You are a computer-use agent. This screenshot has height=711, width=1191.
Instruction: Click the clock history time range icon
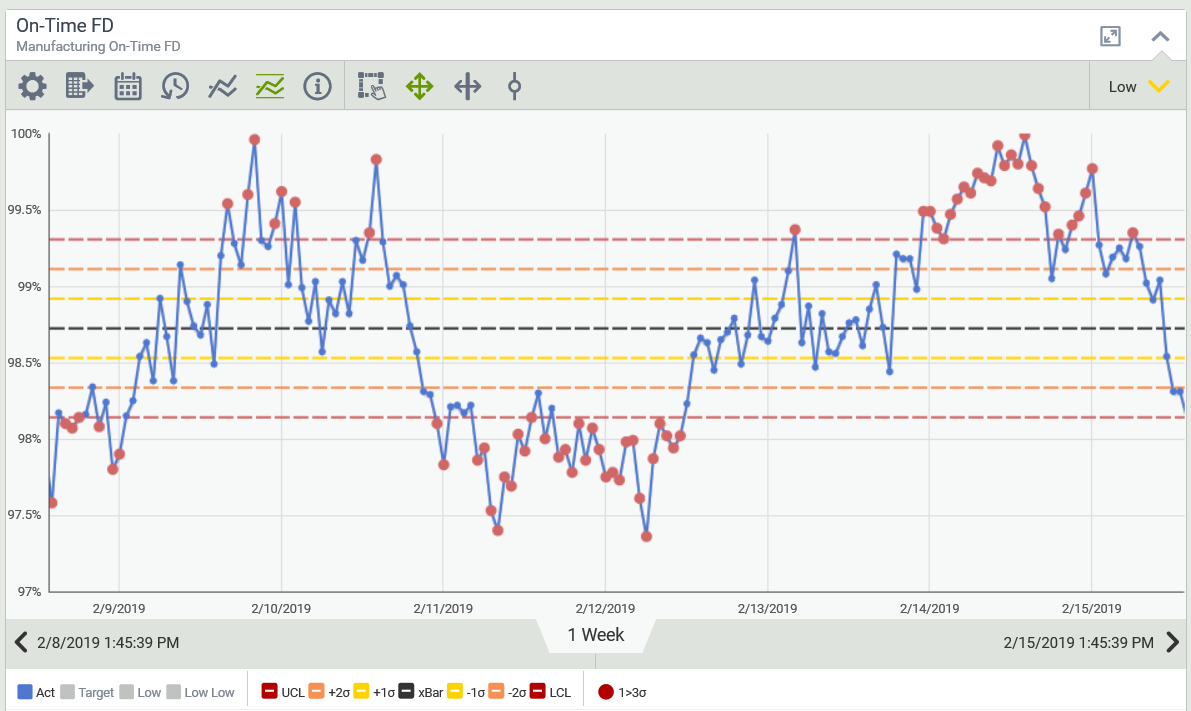(175, 86)
